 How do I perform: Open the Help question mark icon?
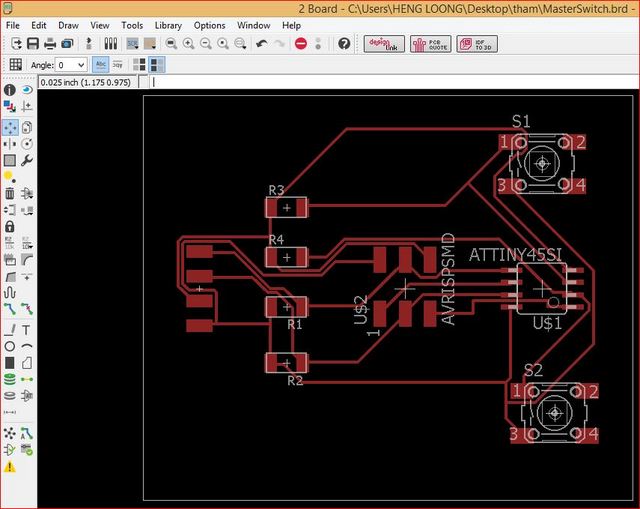click(344, 43)
